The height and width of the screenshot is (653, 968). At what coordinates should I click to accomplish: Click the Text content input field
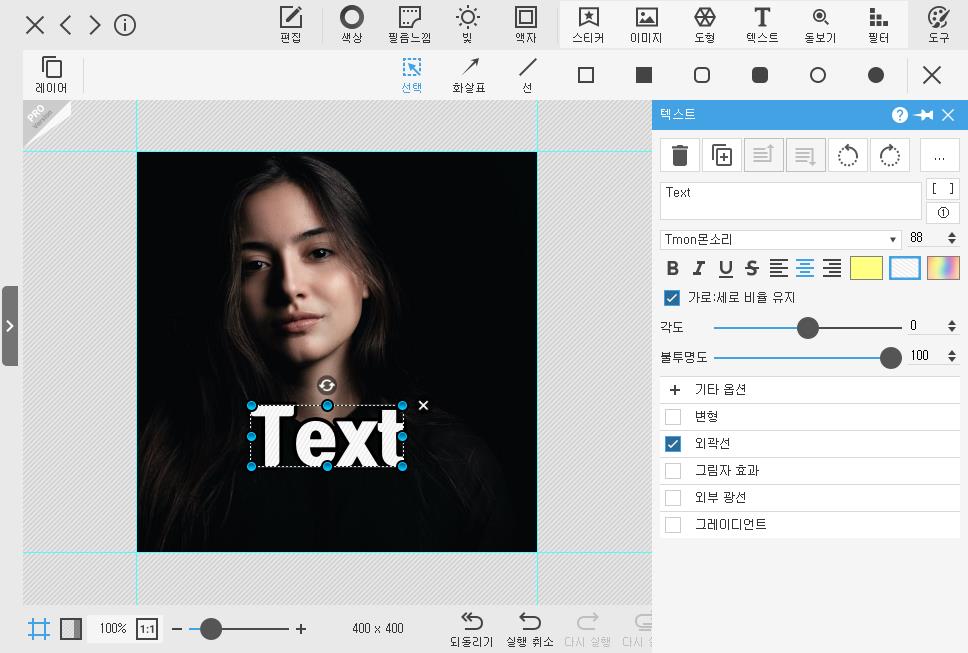[790, 201]
